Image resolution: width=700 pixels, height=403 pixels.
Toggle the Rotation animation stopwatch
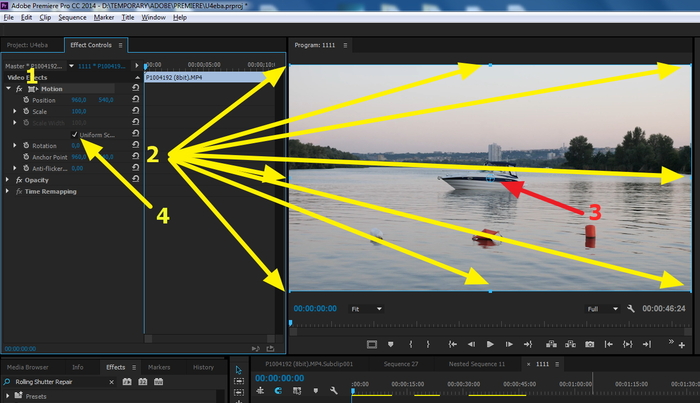(24, 146)
